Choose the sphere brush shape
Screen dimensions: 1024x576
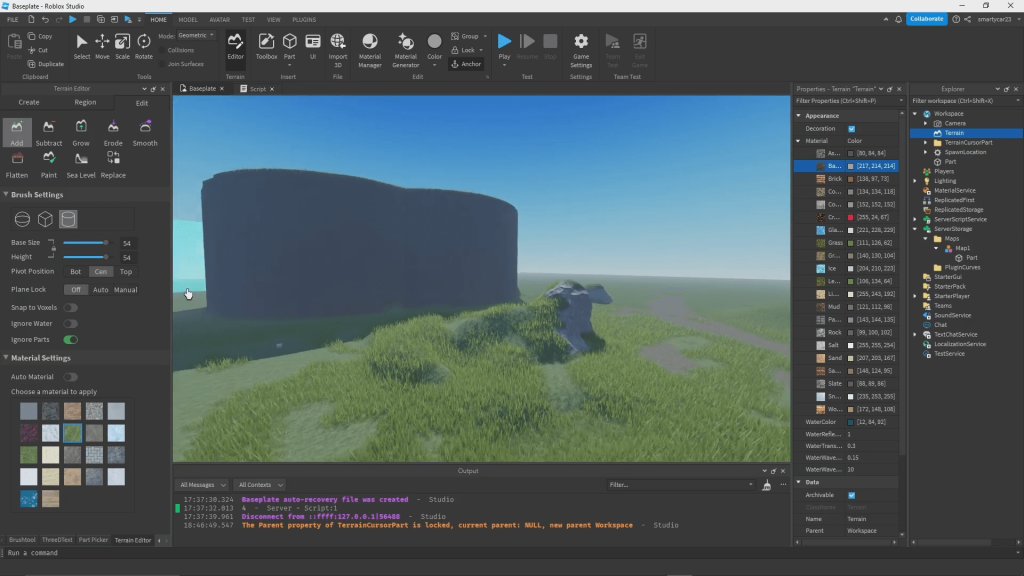pos(22,219)
